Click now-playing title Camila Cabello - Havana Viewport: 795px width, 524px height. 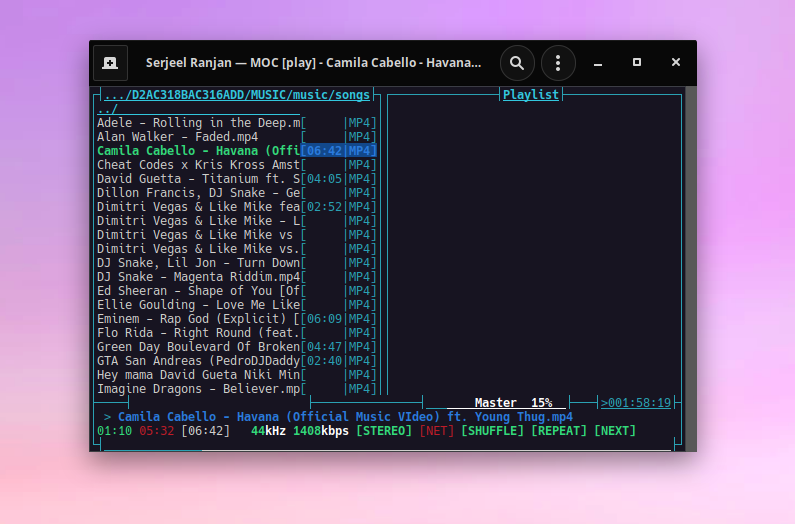pyautogui.click(x=345, y=417)
